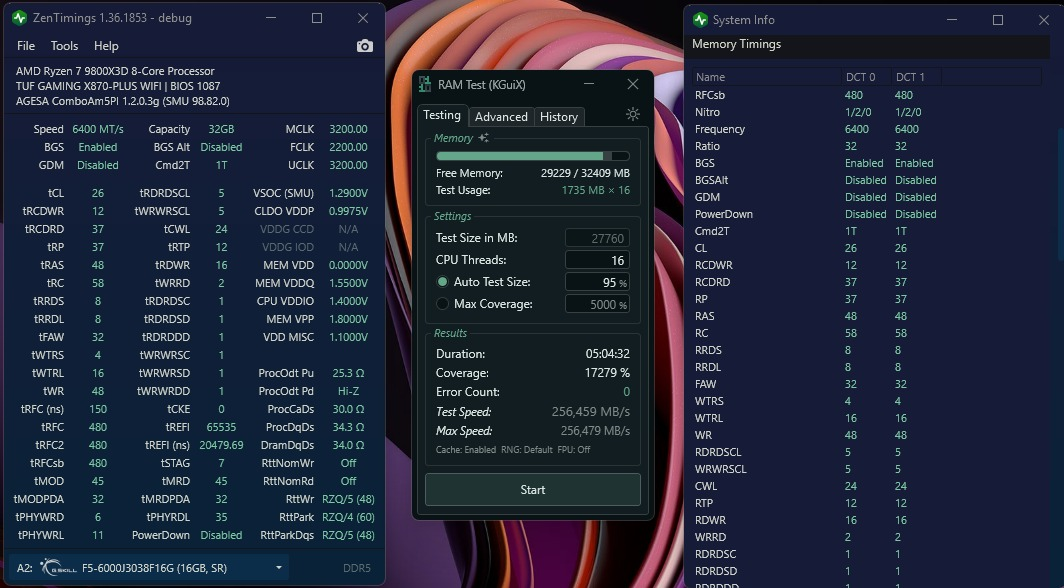Image resolution: width=1064 pixels, height=588 pixels.
Task: Click the CPU Threads input field
Action: click(x=597, y=260)
